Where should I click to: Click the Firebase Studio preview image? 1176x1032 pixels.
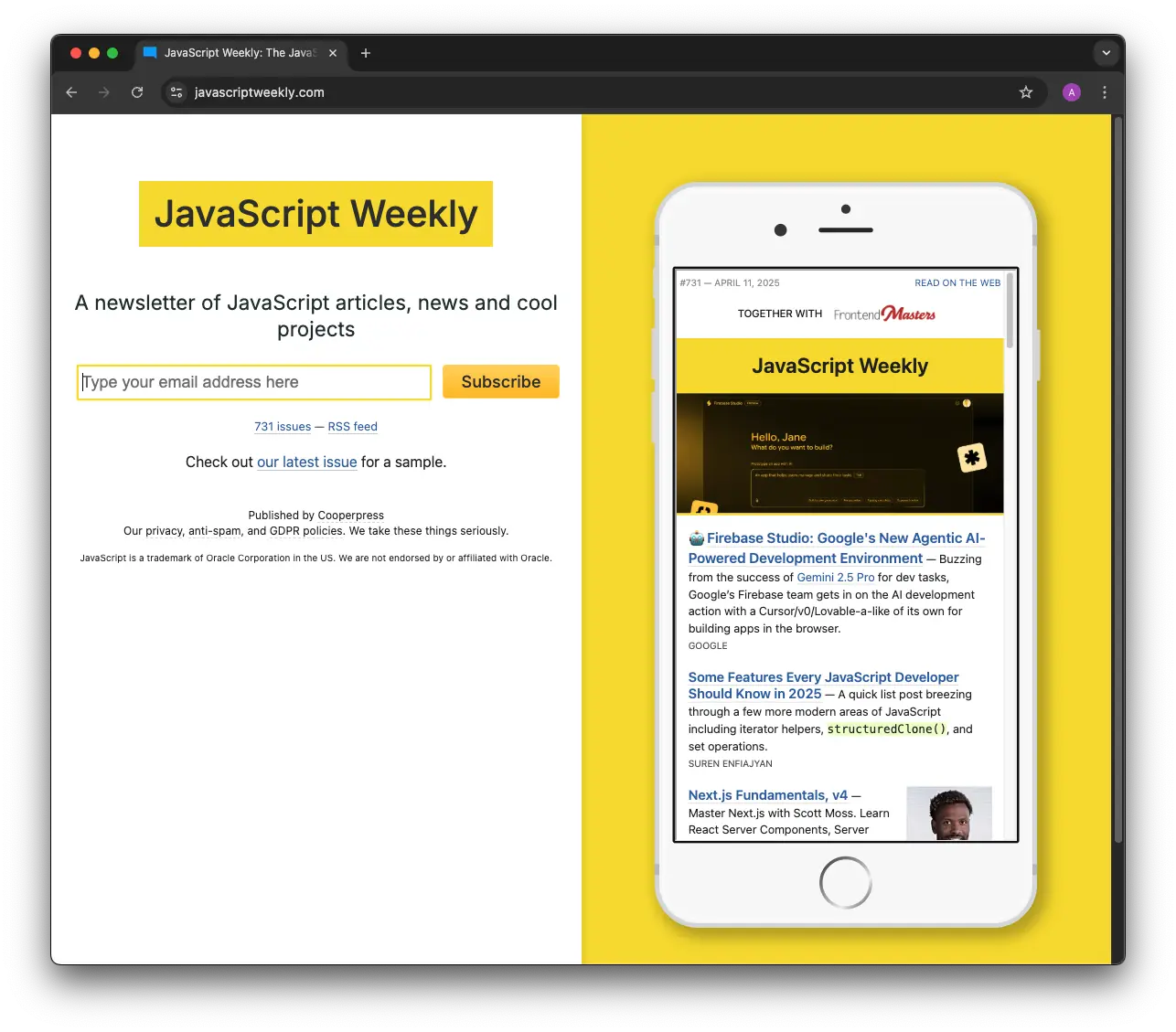pyautogui.click(x=839, y=453)
